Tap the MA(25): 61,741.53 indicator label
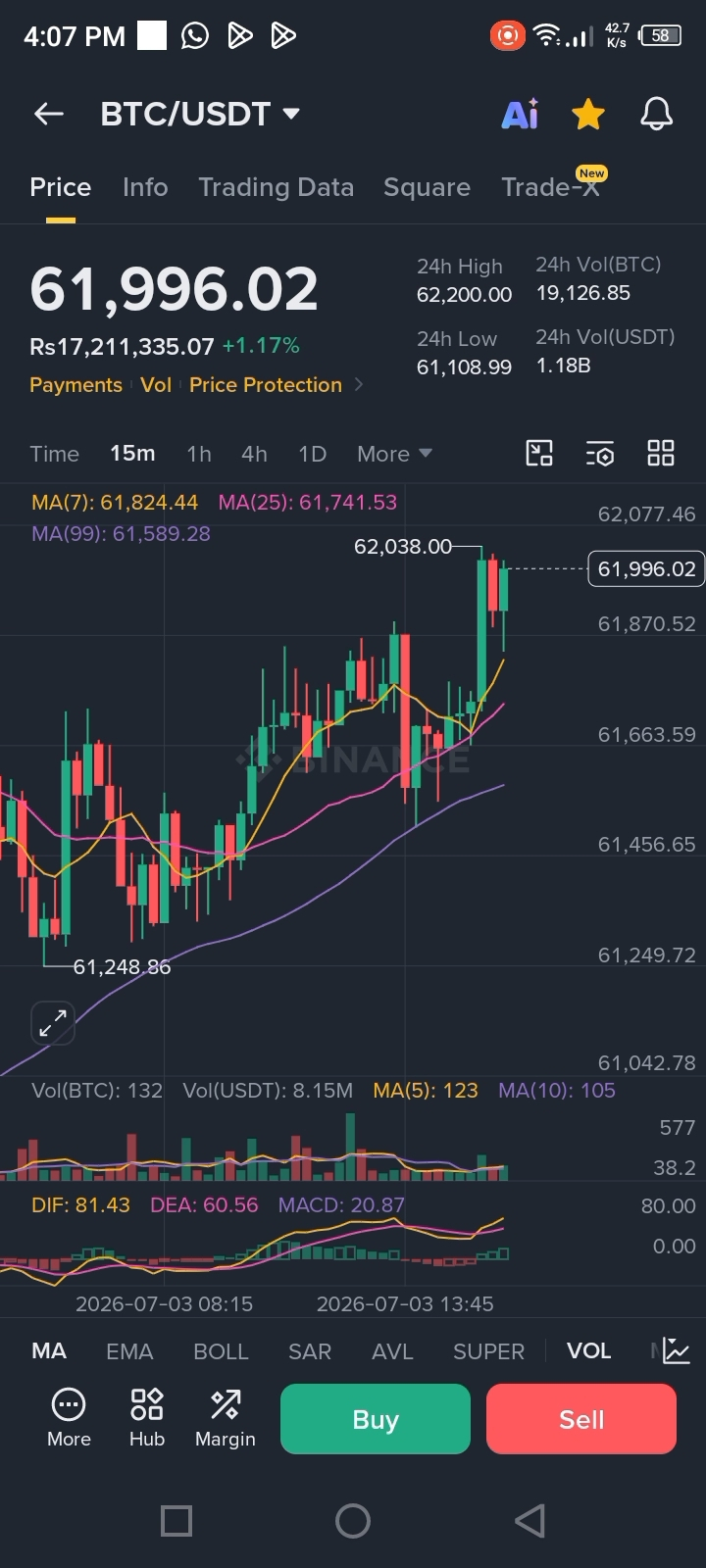 (x=308, y=503)
